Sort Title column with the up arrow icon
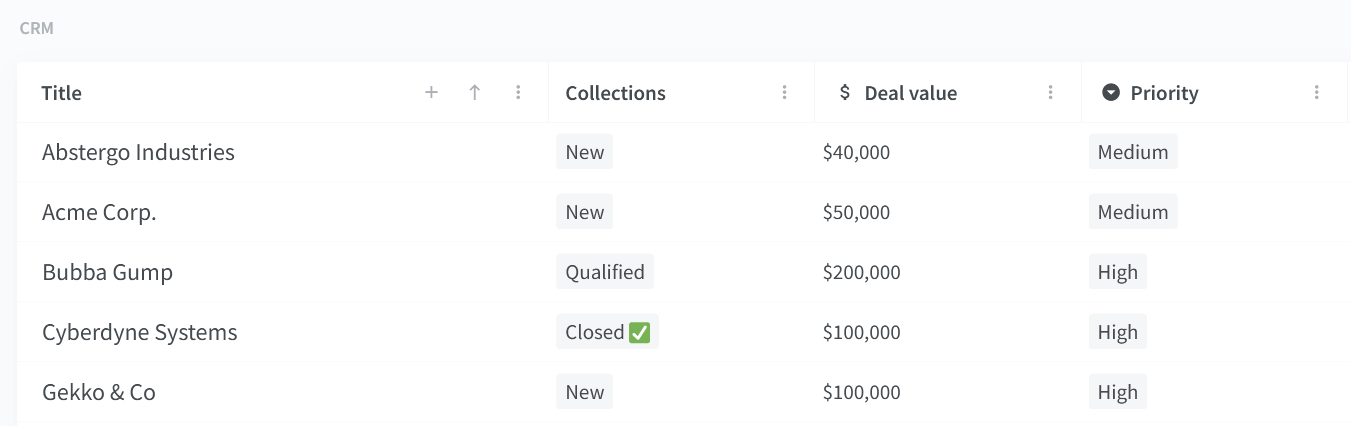 pos(475,93)
